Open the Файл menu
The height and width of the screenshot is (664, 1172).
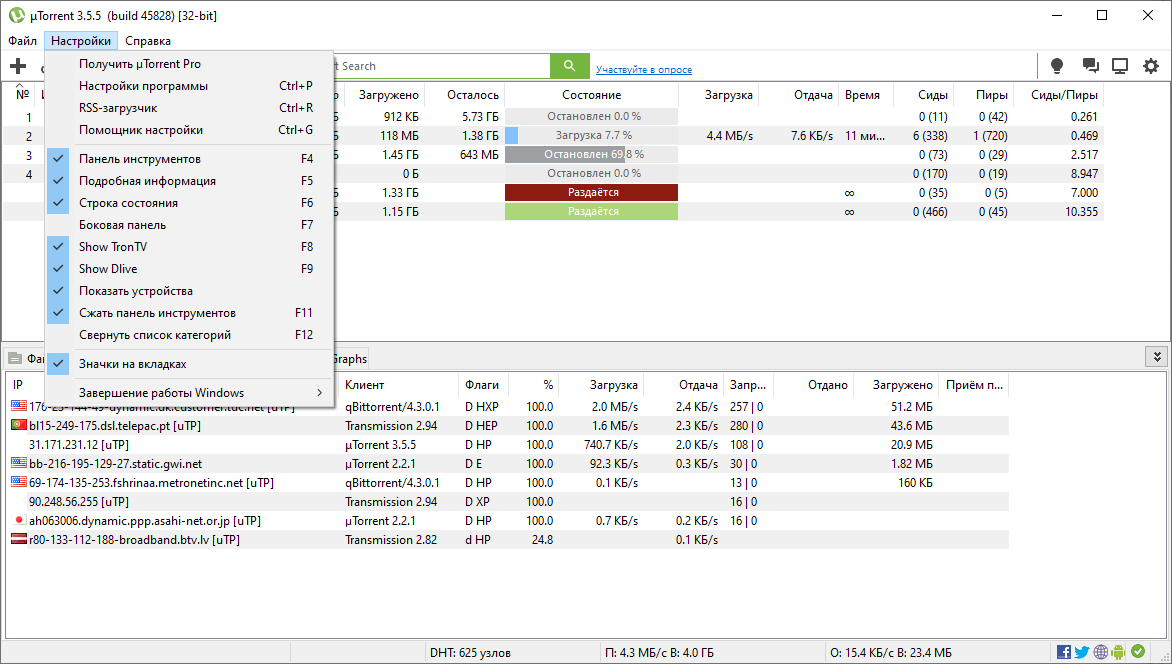point(22,41)
